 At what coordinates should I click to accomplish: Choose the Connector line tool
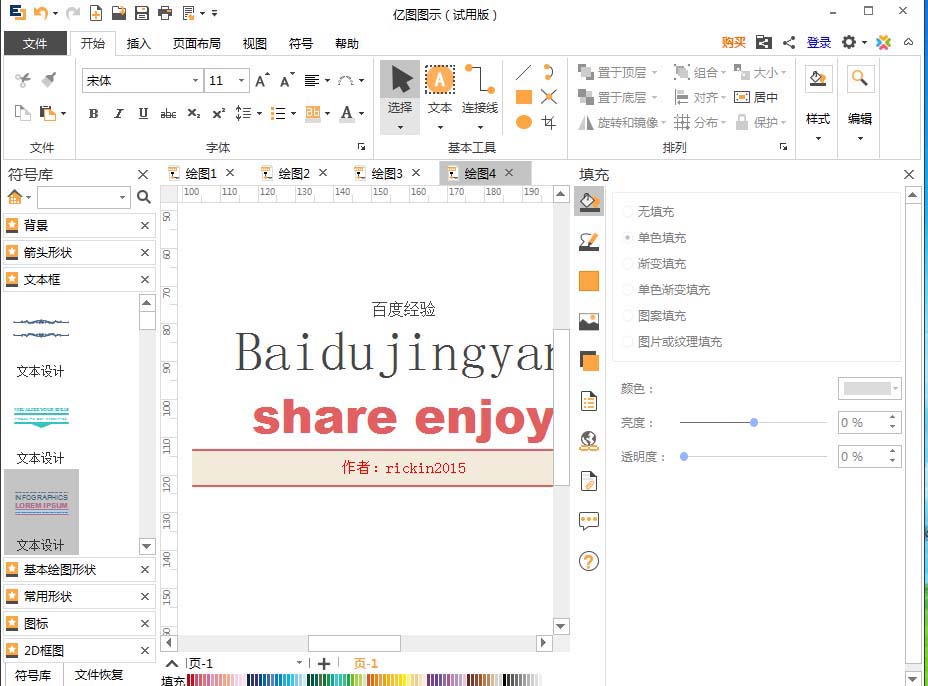pyautogui.click(x=479, y=97)
